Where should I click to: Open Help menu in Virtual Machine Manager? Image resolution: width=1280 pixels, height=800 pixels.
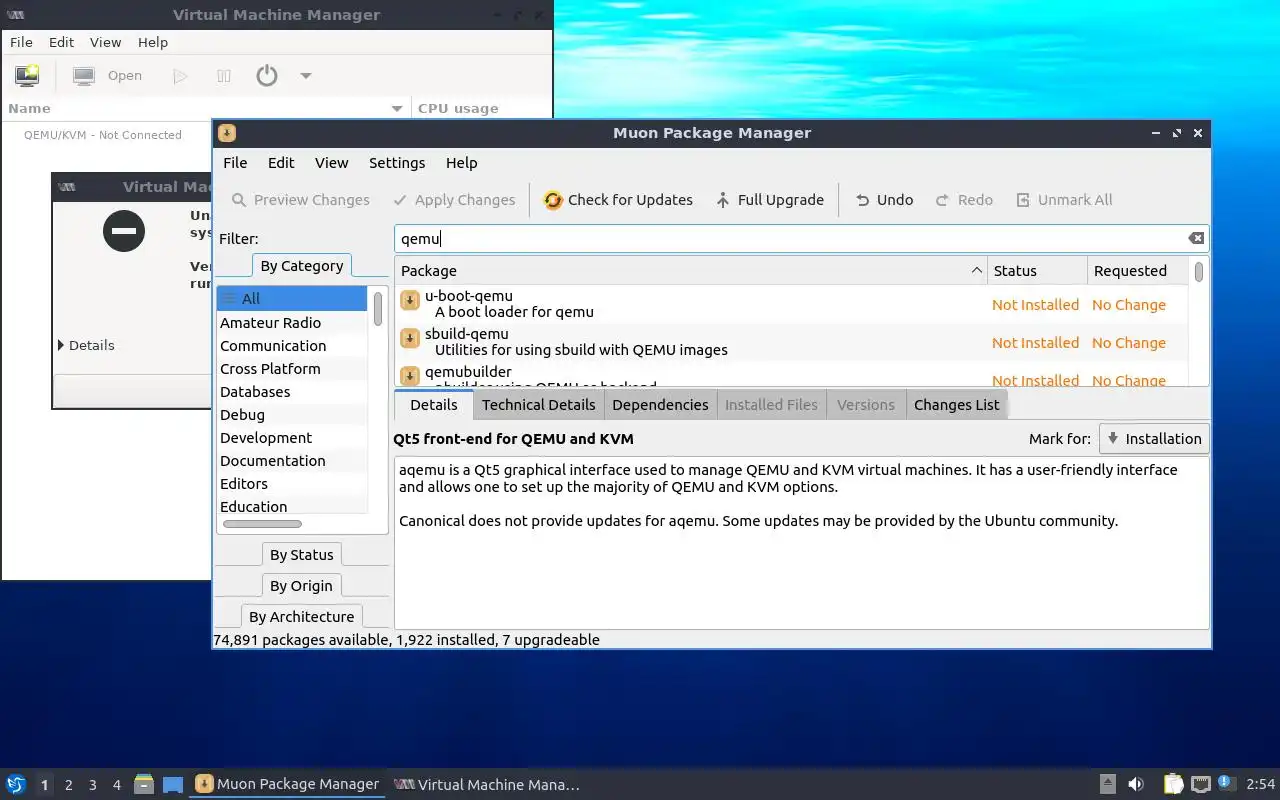[153, 42]
